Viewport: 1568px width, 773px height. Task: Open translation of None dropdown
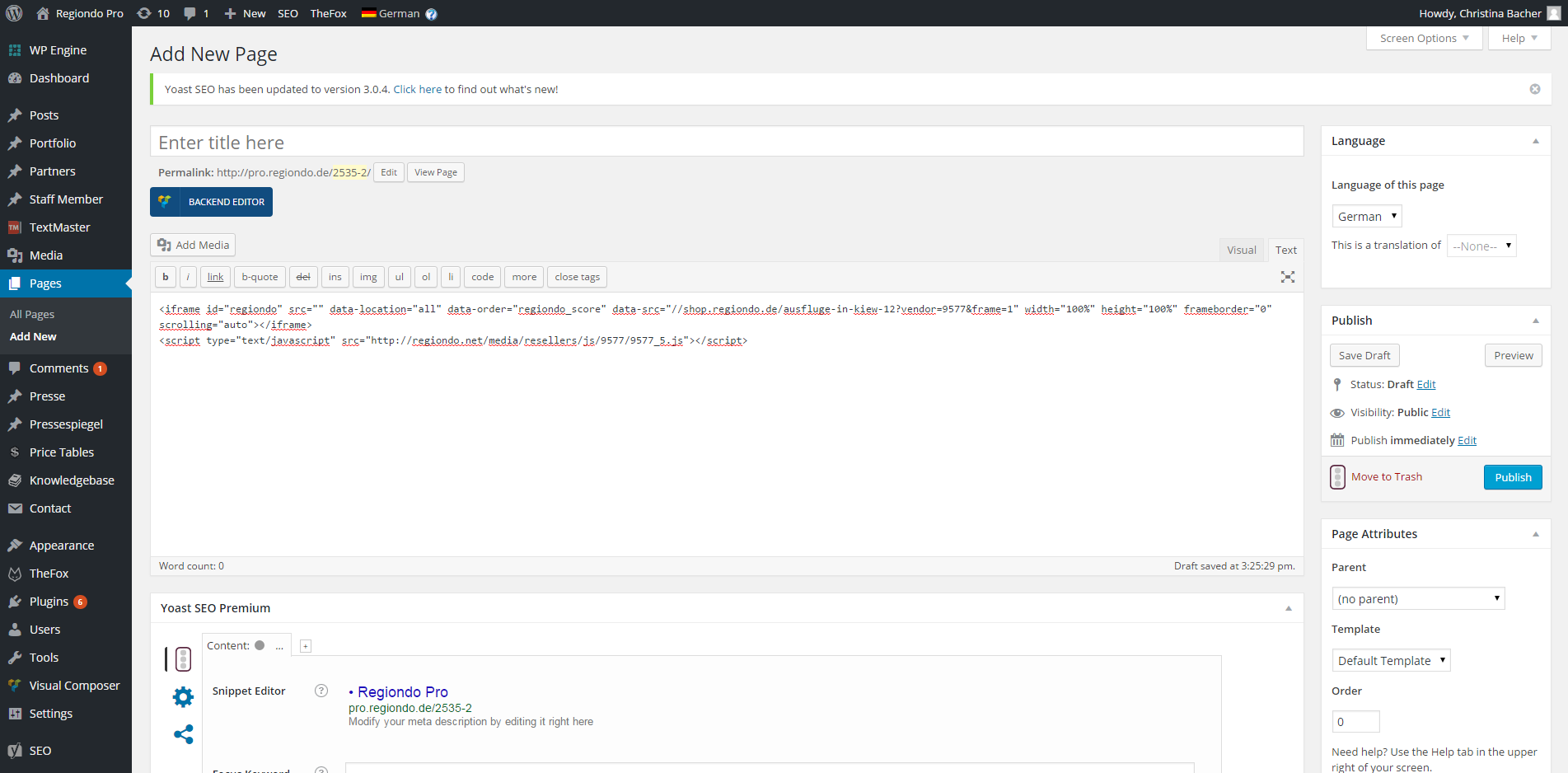(1481, 246)
